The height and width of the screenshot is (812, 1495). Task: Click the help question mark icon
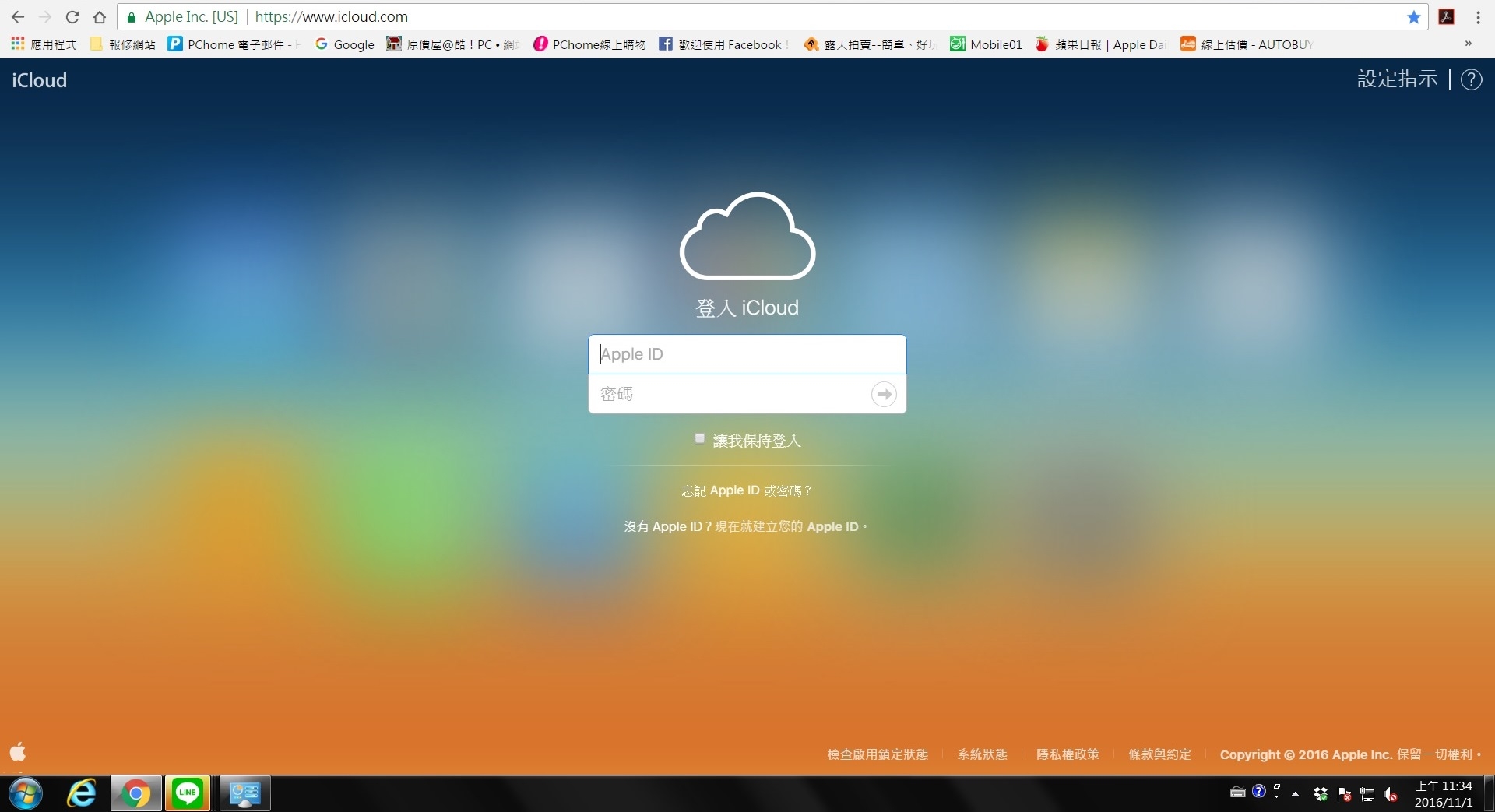tap(1471, 79)
